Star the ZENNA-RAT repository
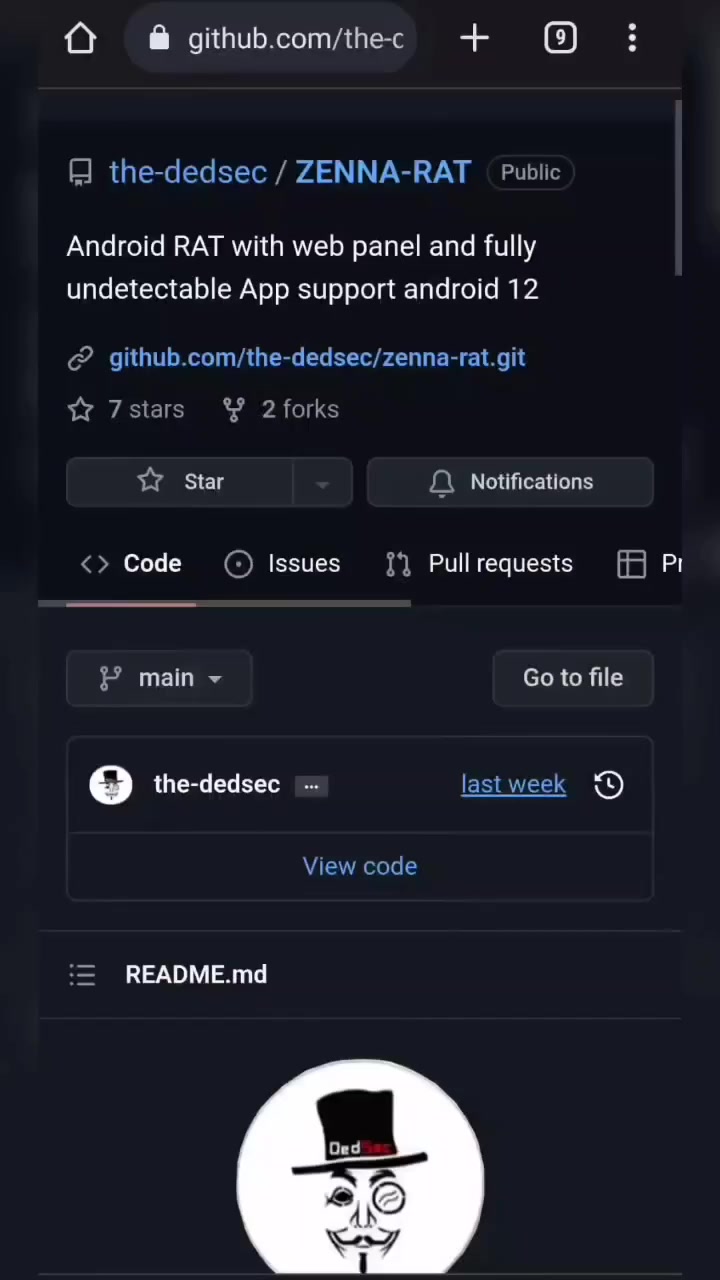The image size is (720, 1280). click(x=180, y=482)
